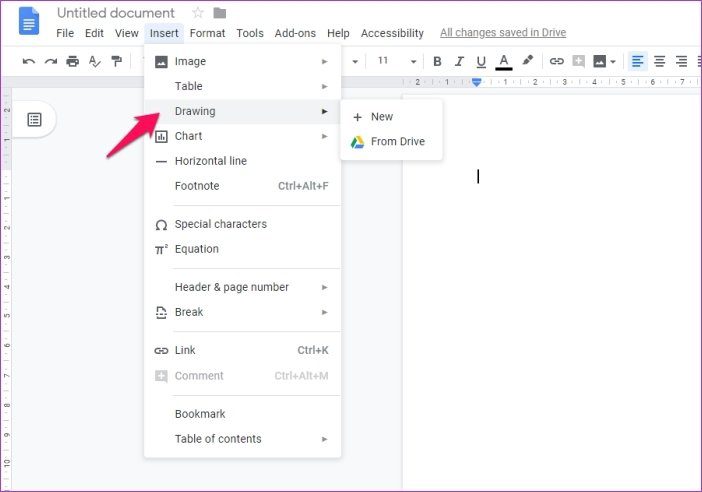Toggle underline formatting
This screenshot has height=492, width=702.
pos(481,62)
